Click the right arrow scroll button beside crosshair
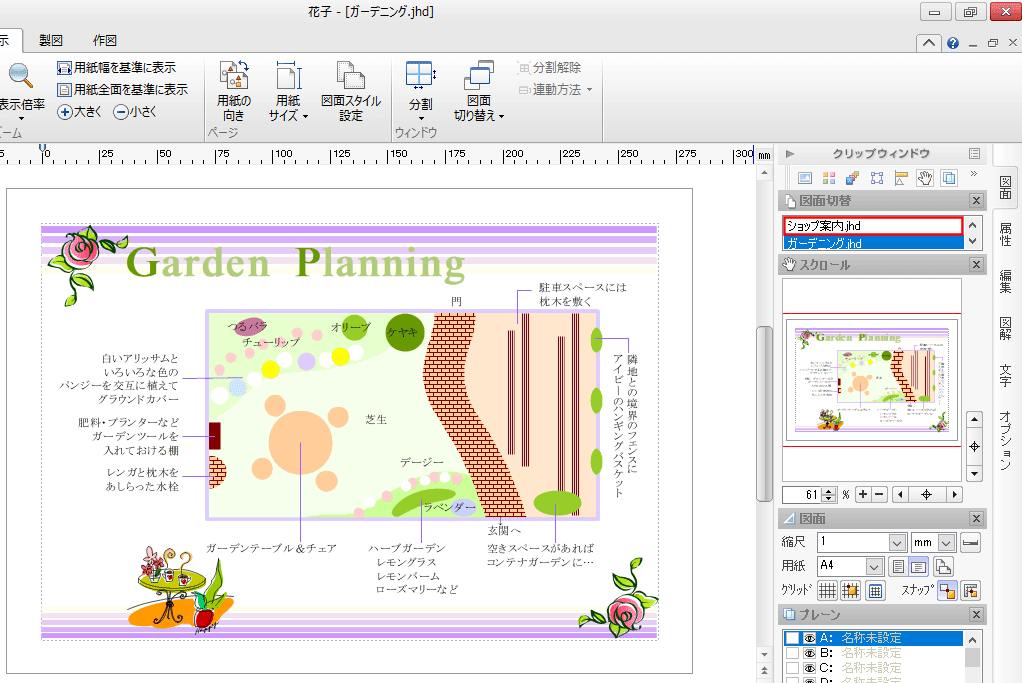 954,494
